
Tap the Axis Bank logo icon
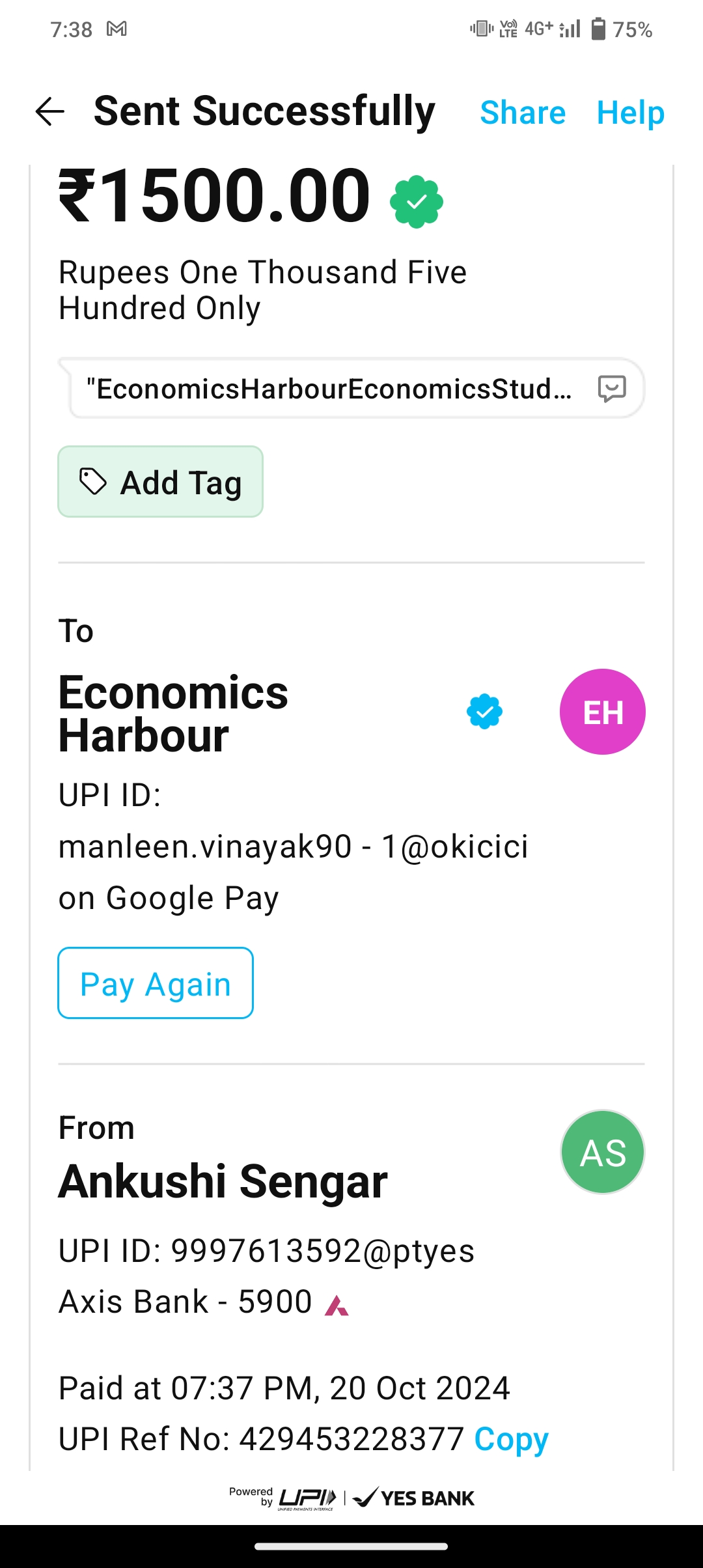click(337, 1305)
